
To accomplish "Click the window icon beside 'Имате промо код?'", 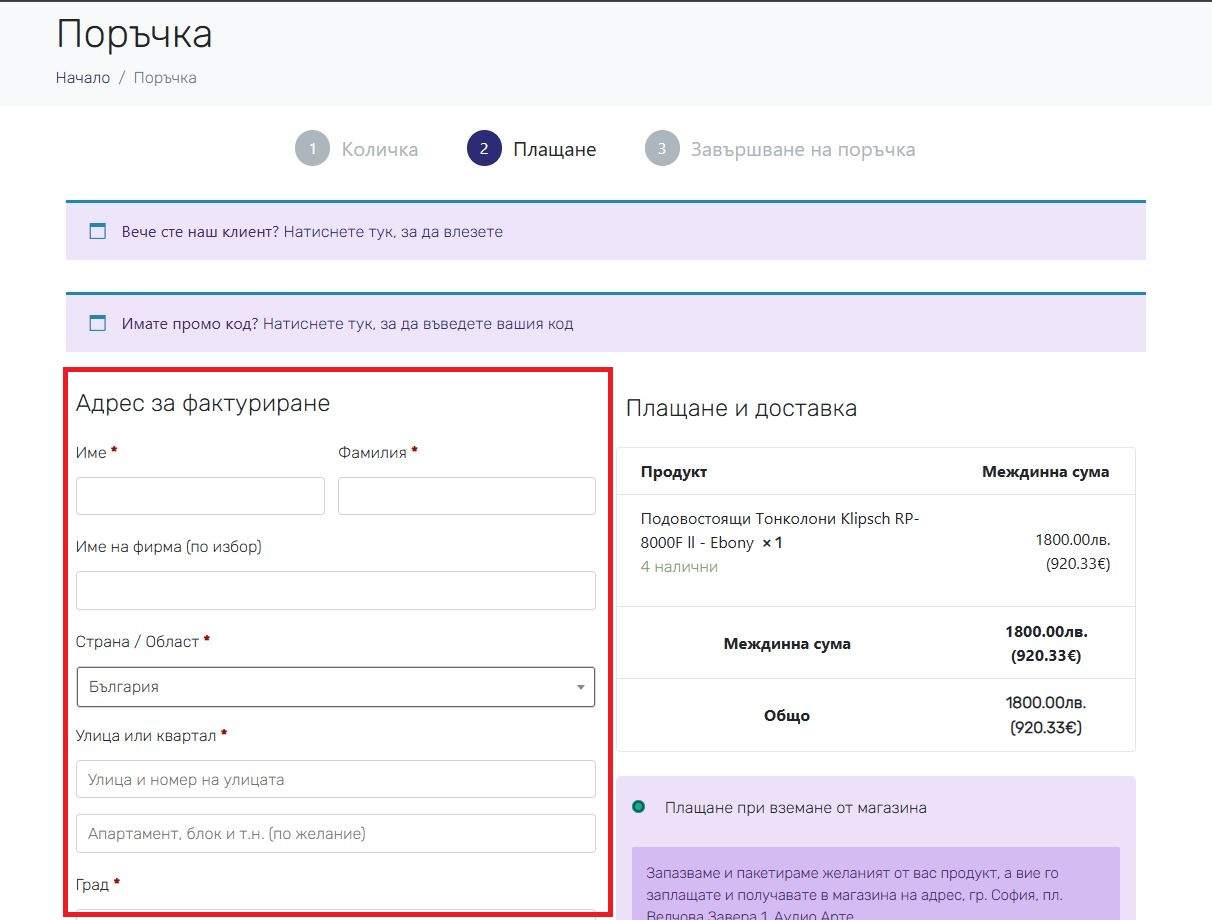I will 97,323.
